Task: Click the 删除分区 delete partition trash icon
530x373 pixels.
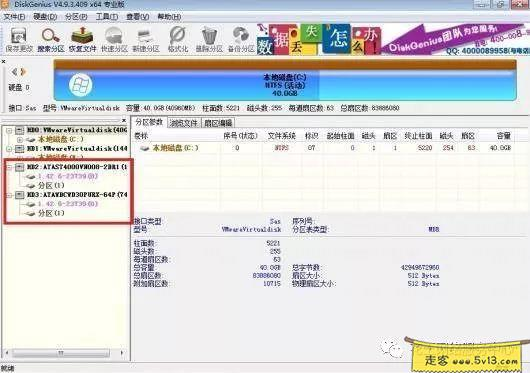Action: [209, 40]
